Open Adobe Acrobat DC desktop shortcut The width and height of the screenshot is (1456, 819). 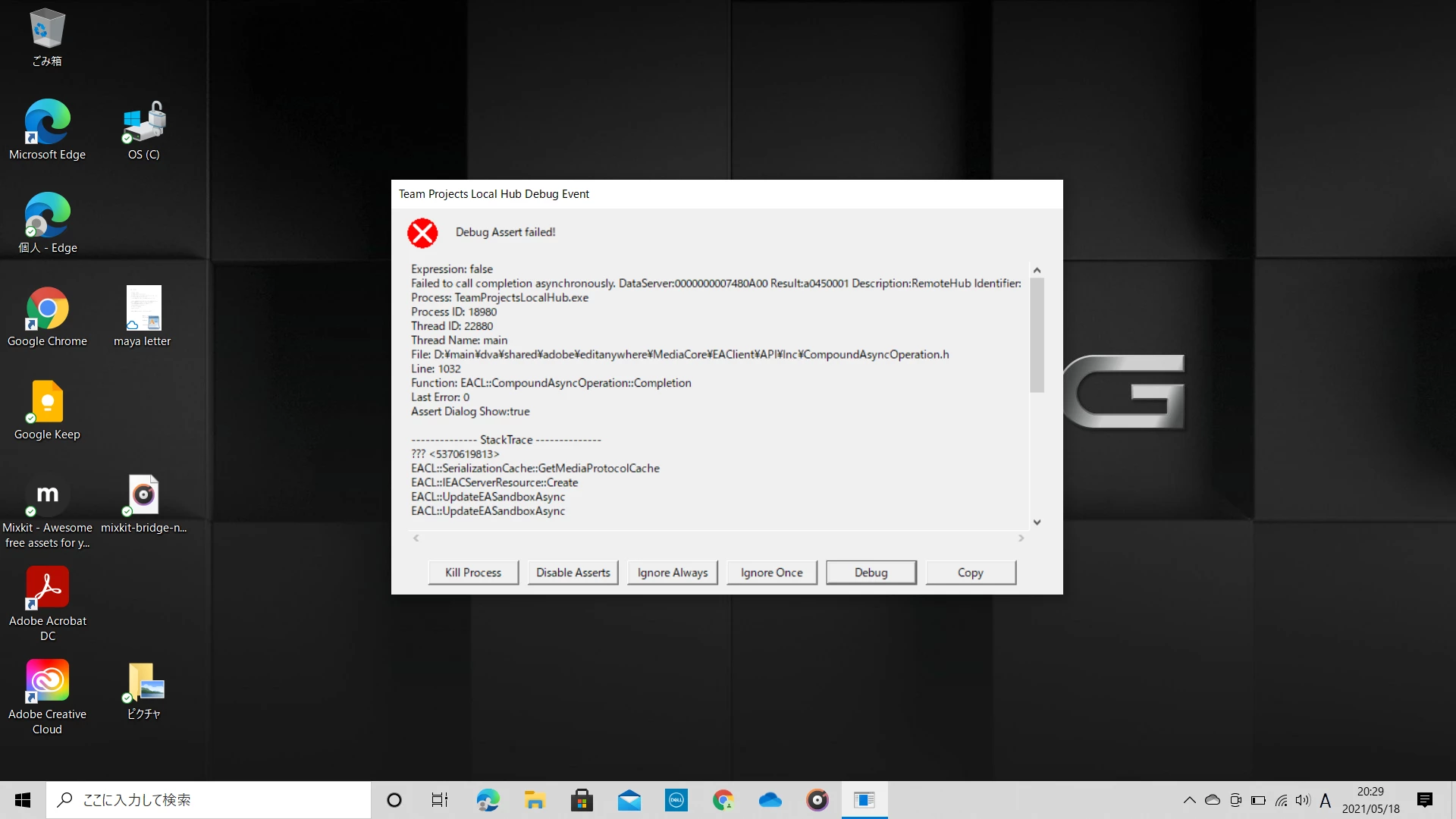coord(47,603)
